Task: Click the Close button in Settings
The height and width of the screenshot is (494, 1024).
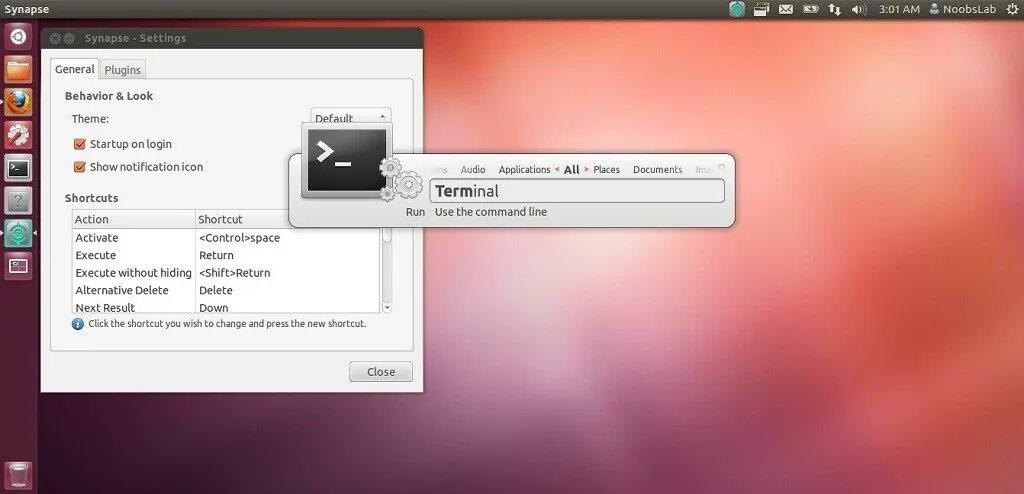Action: (381, 372)
